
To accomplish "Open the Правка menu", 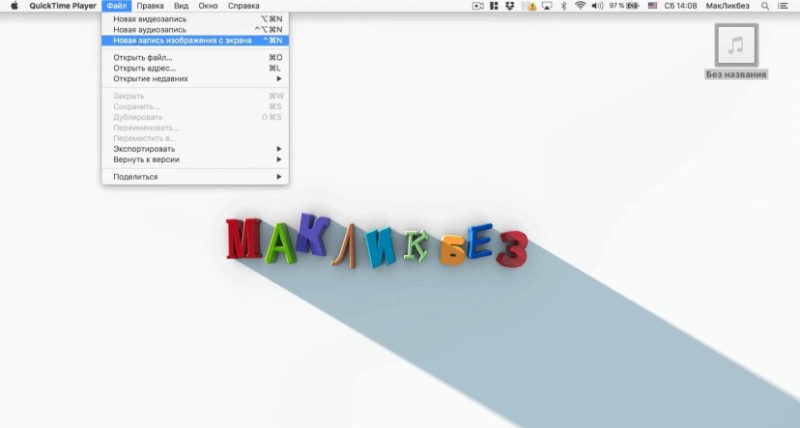I will pos(150,6).
